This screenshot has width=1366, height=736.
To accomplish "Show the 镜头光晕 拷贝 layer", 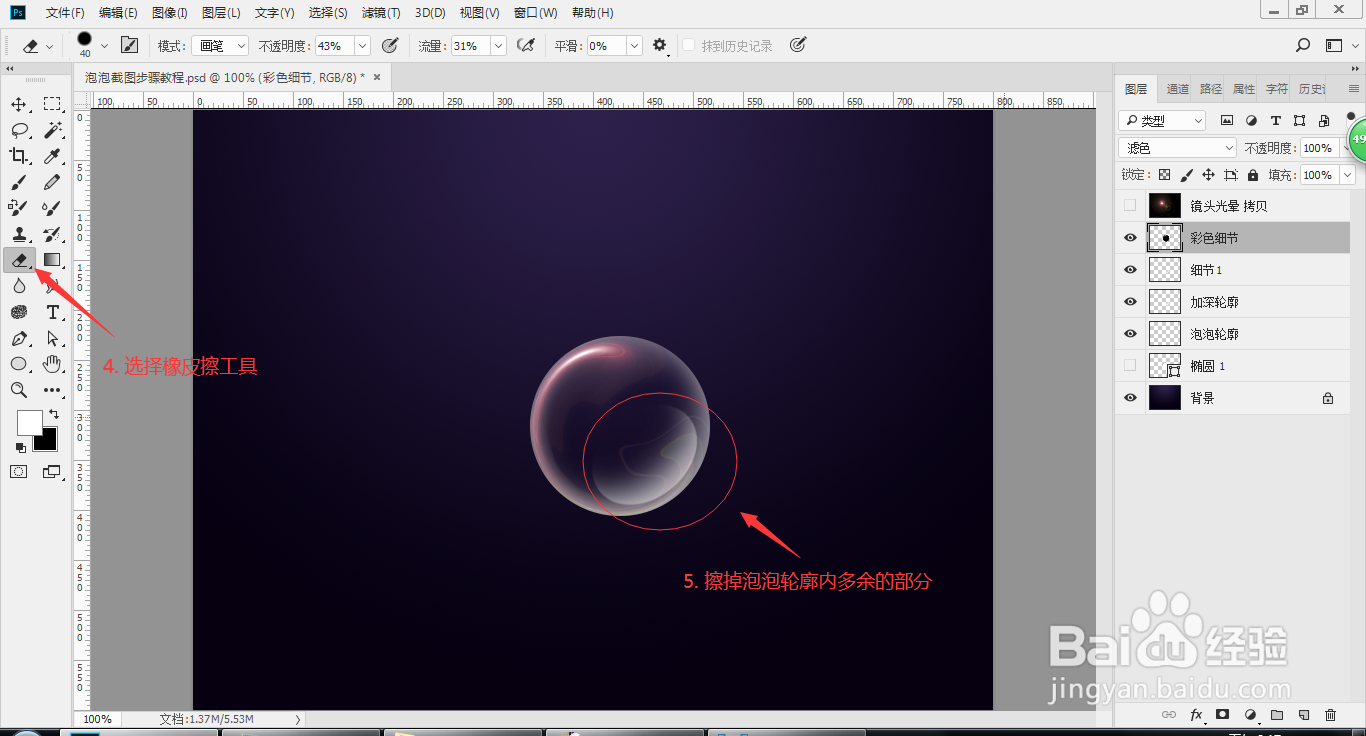I will pyautogui.click(x=1130, y=206).
